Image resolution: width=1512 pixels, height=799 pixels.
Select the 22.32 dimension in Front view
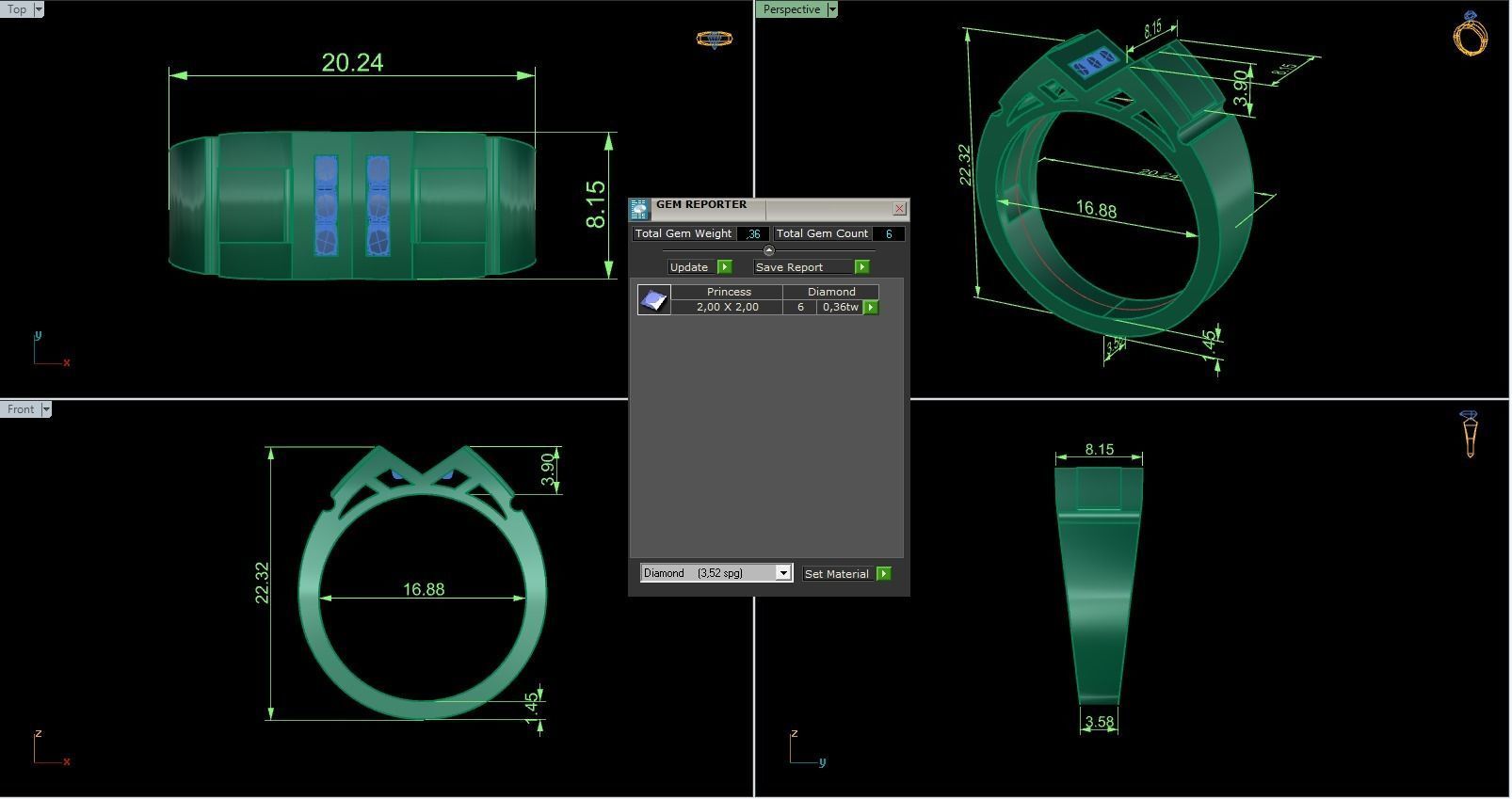click(262, 583)
